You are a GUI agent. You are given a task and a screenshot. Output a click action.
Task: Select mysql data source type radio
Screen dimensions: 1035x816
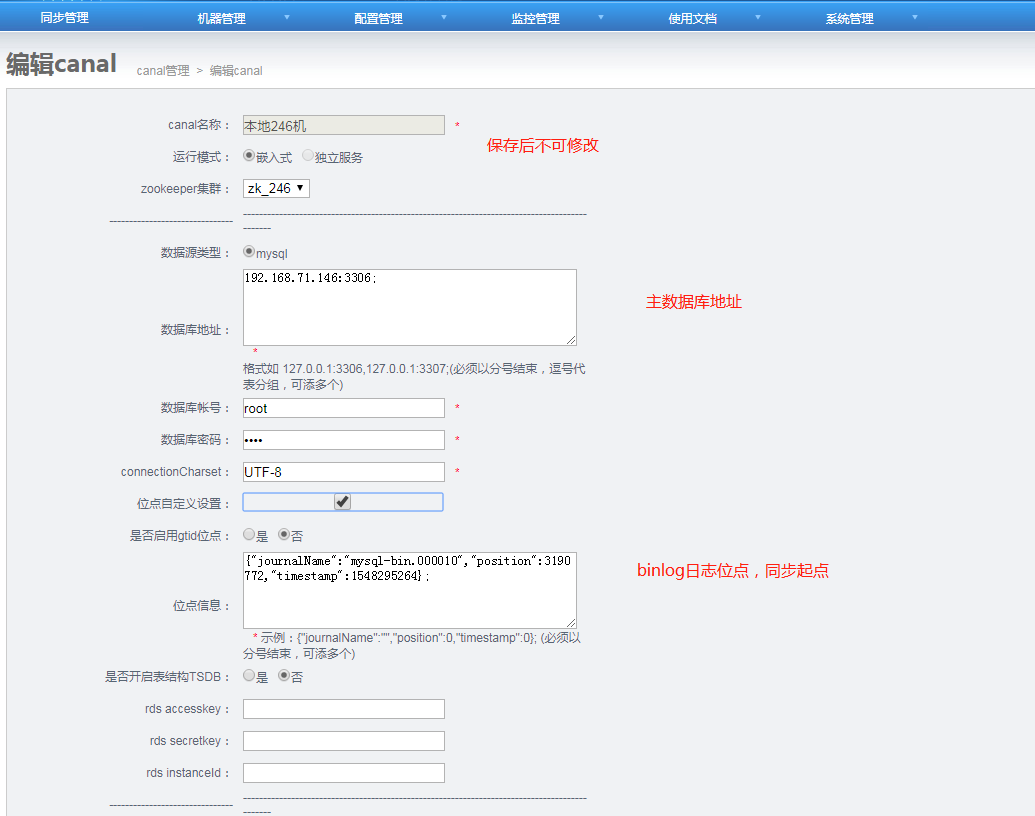pos(249,252)
